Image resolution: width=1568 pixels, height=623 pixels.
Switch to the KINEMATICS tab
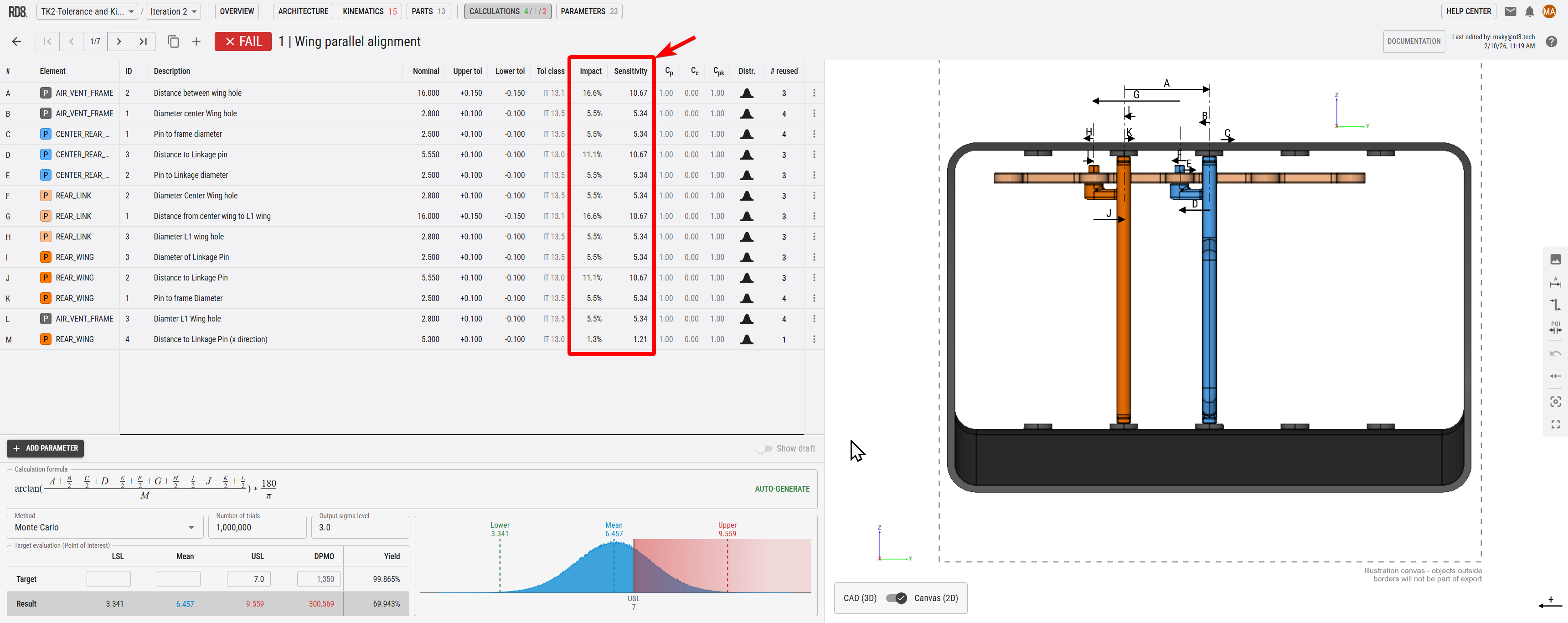(370, 11)
